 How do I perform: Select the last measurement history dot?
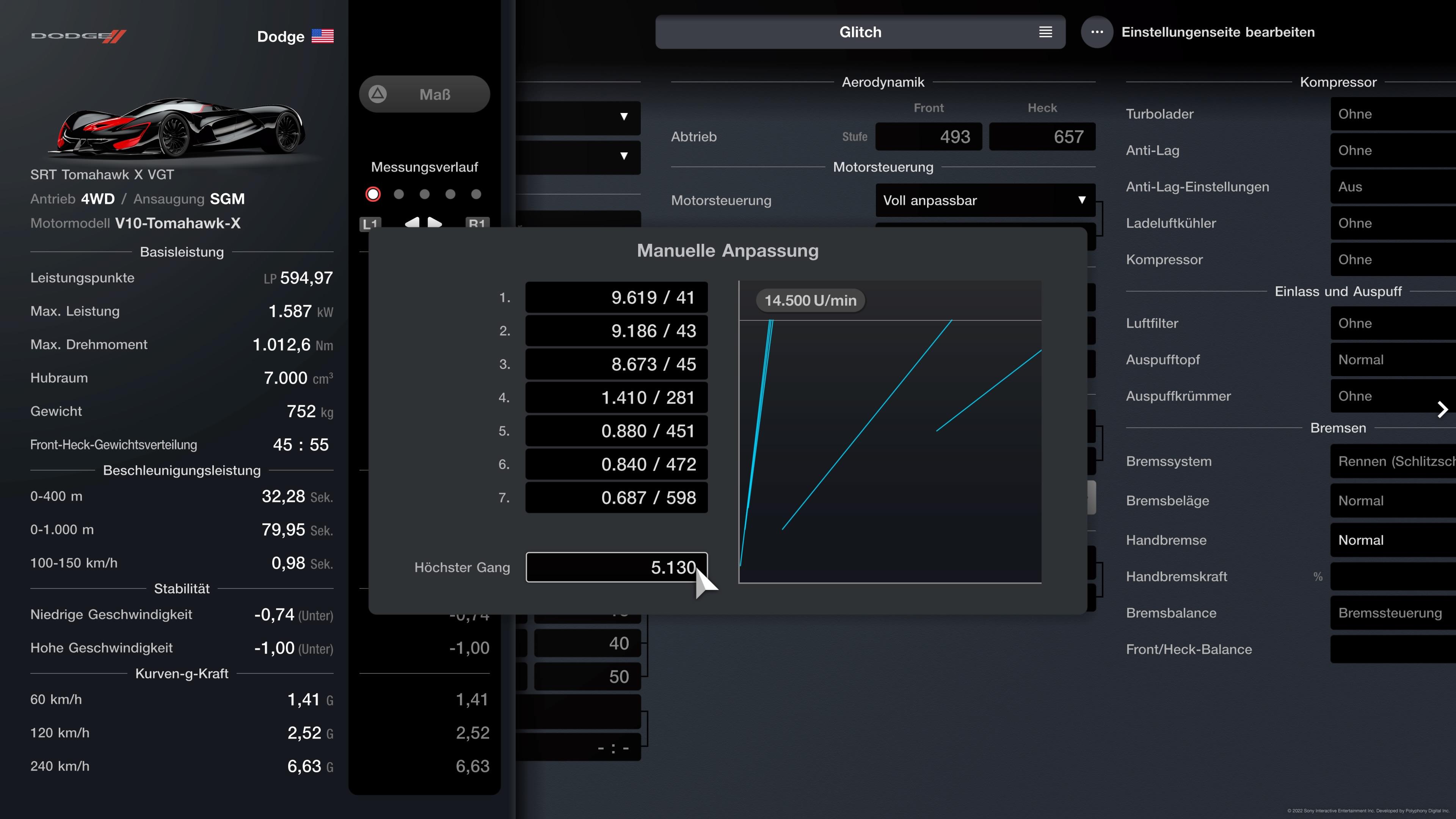coord(476,195)
